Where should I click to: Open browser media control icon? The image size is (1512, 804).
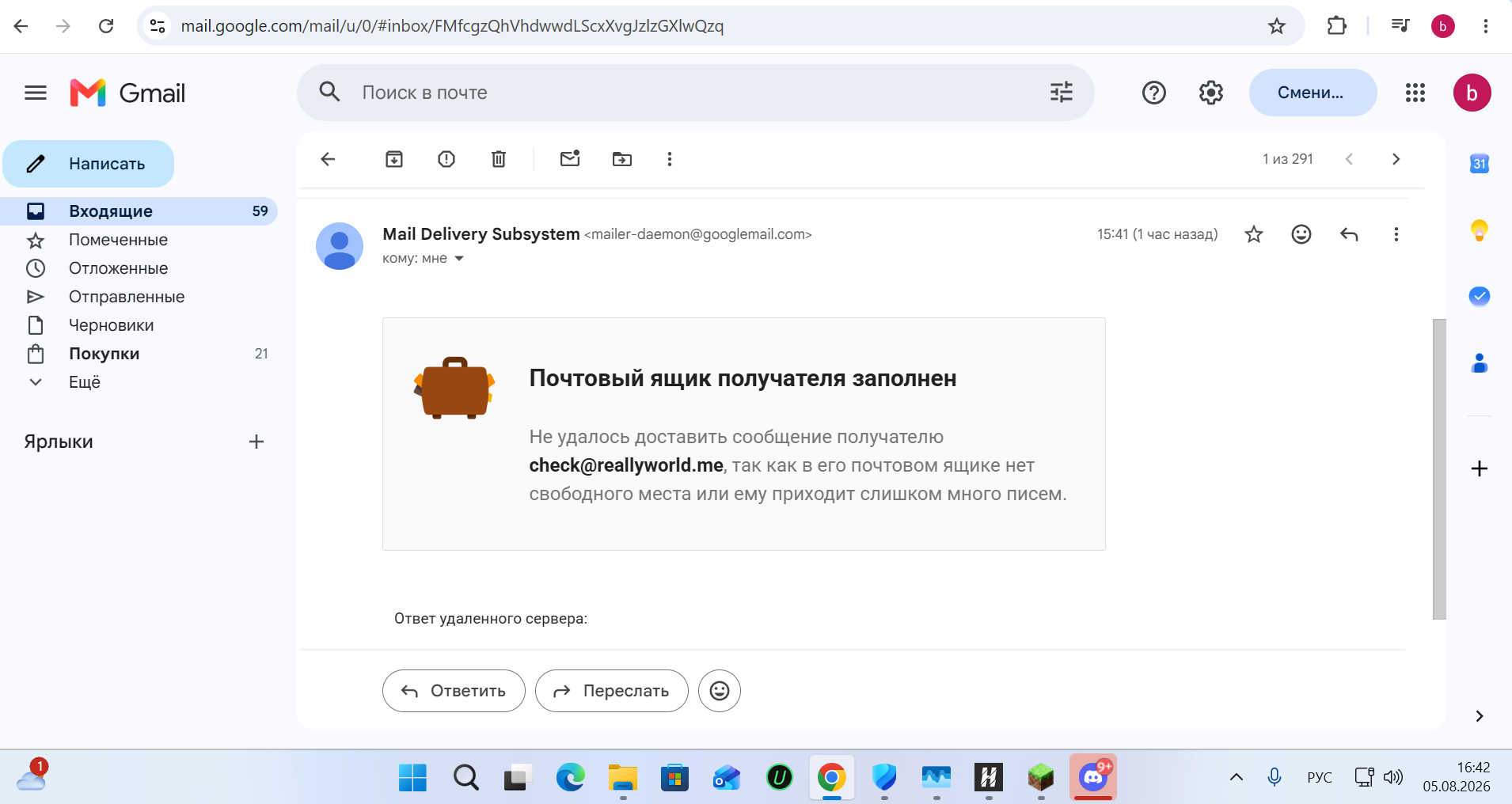point(1400,26)
